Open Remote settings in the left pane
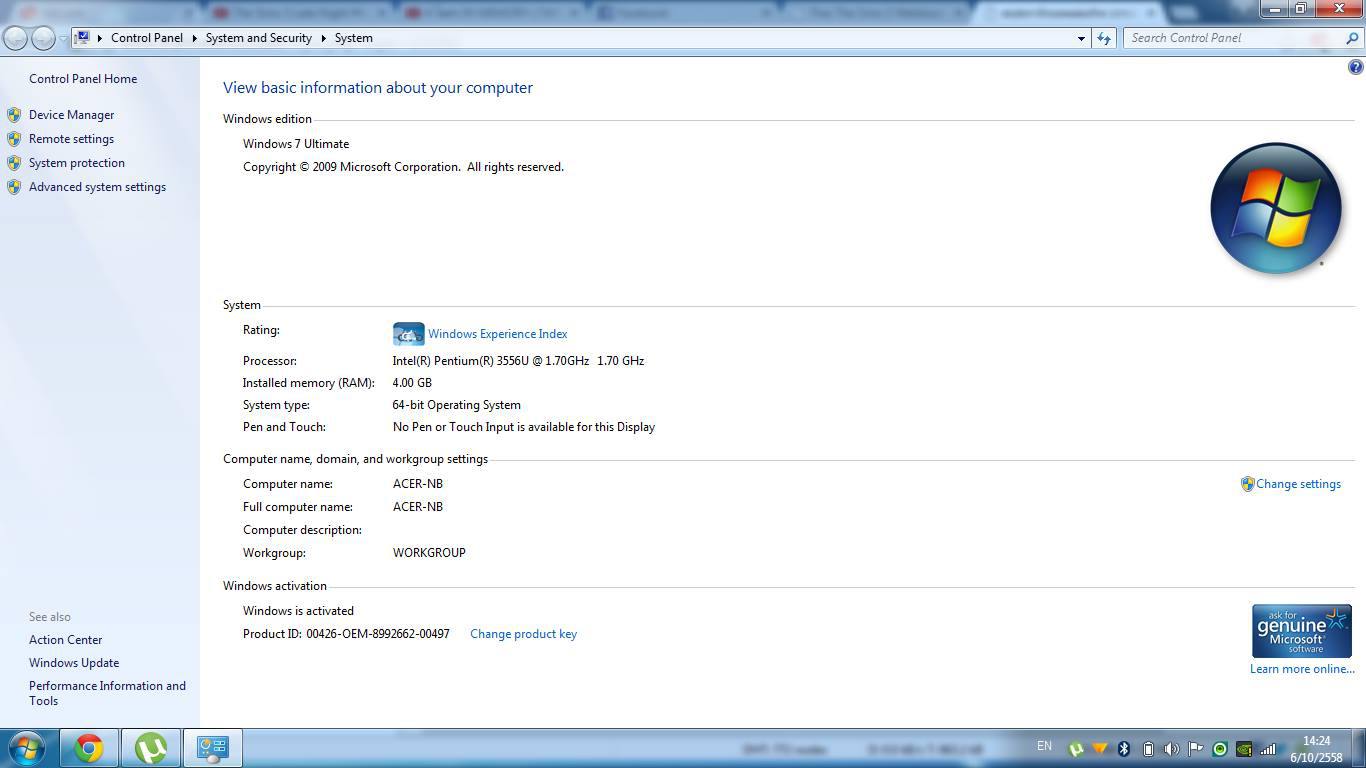The width and height of the screenshot is (1366, 768). (x=71, y=139)
